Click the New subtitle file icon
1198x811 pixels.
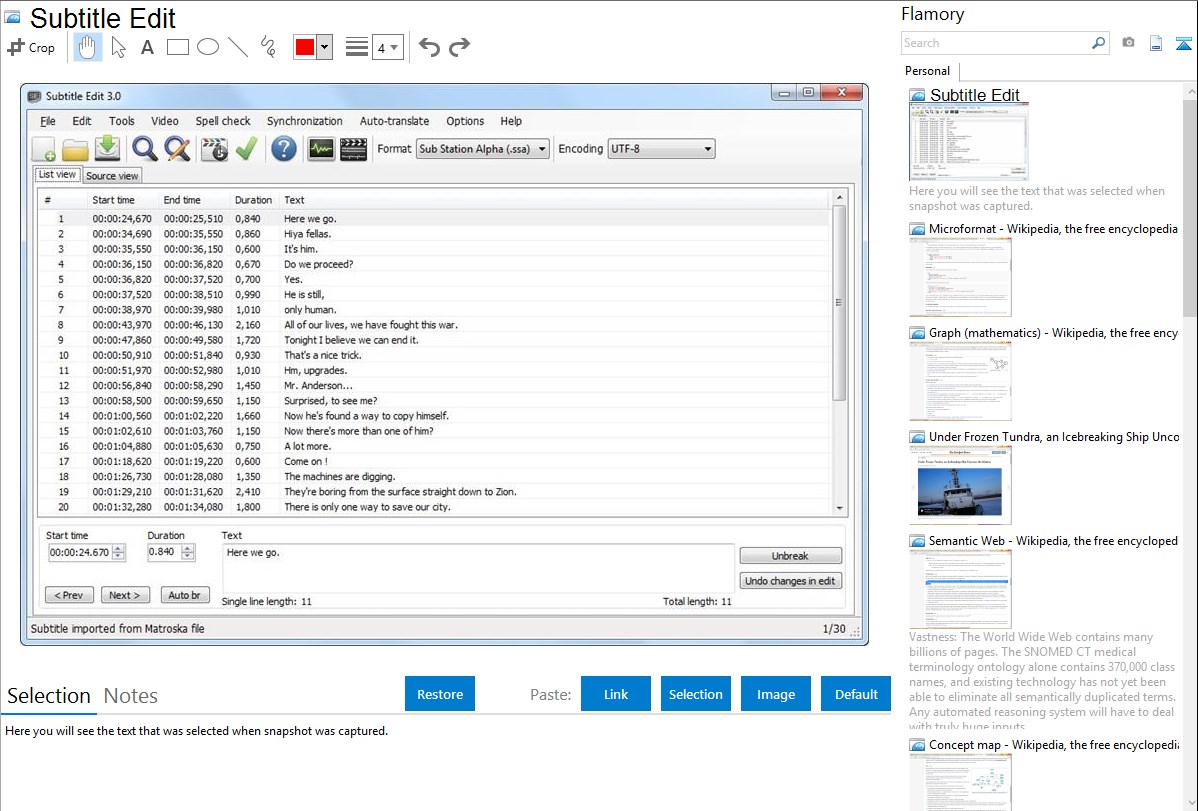44,149
